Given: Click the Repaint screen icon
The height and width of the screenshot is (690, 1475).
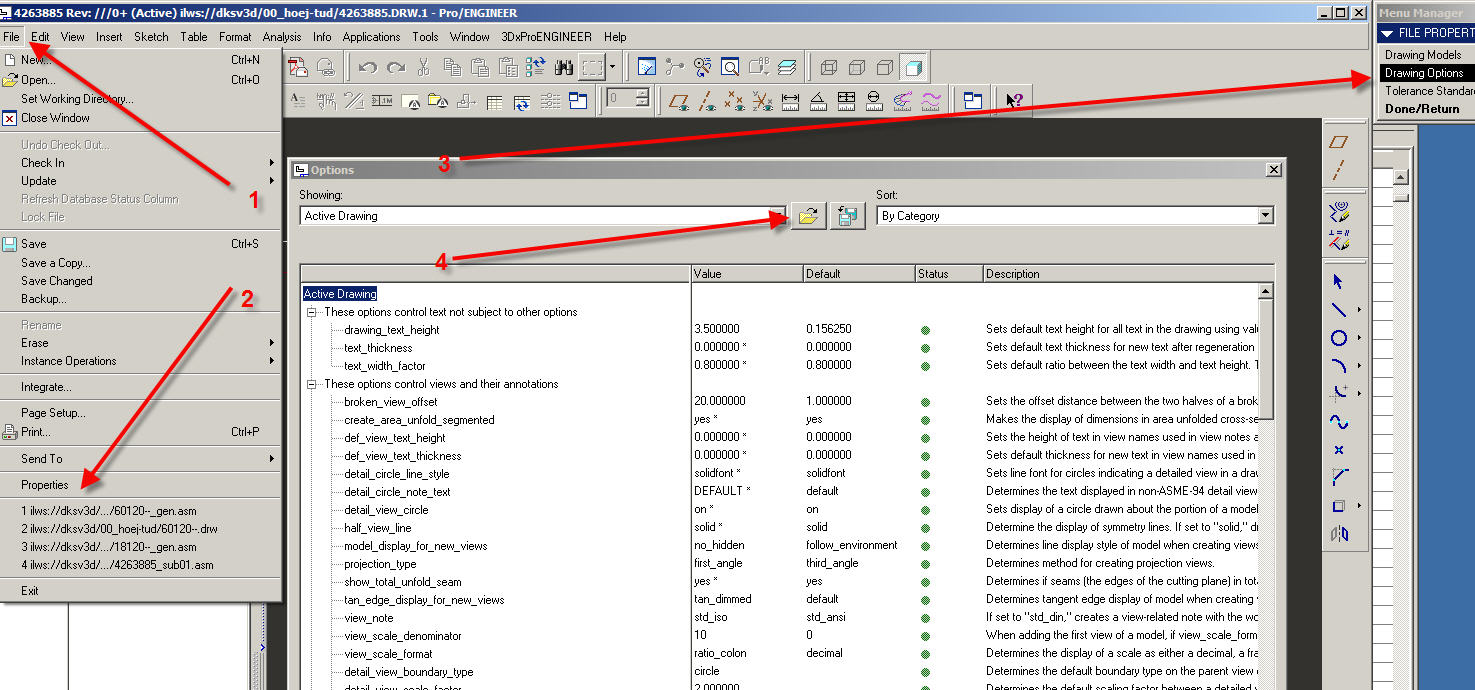Looking at the screenshot, I should [x=647, y=67].
